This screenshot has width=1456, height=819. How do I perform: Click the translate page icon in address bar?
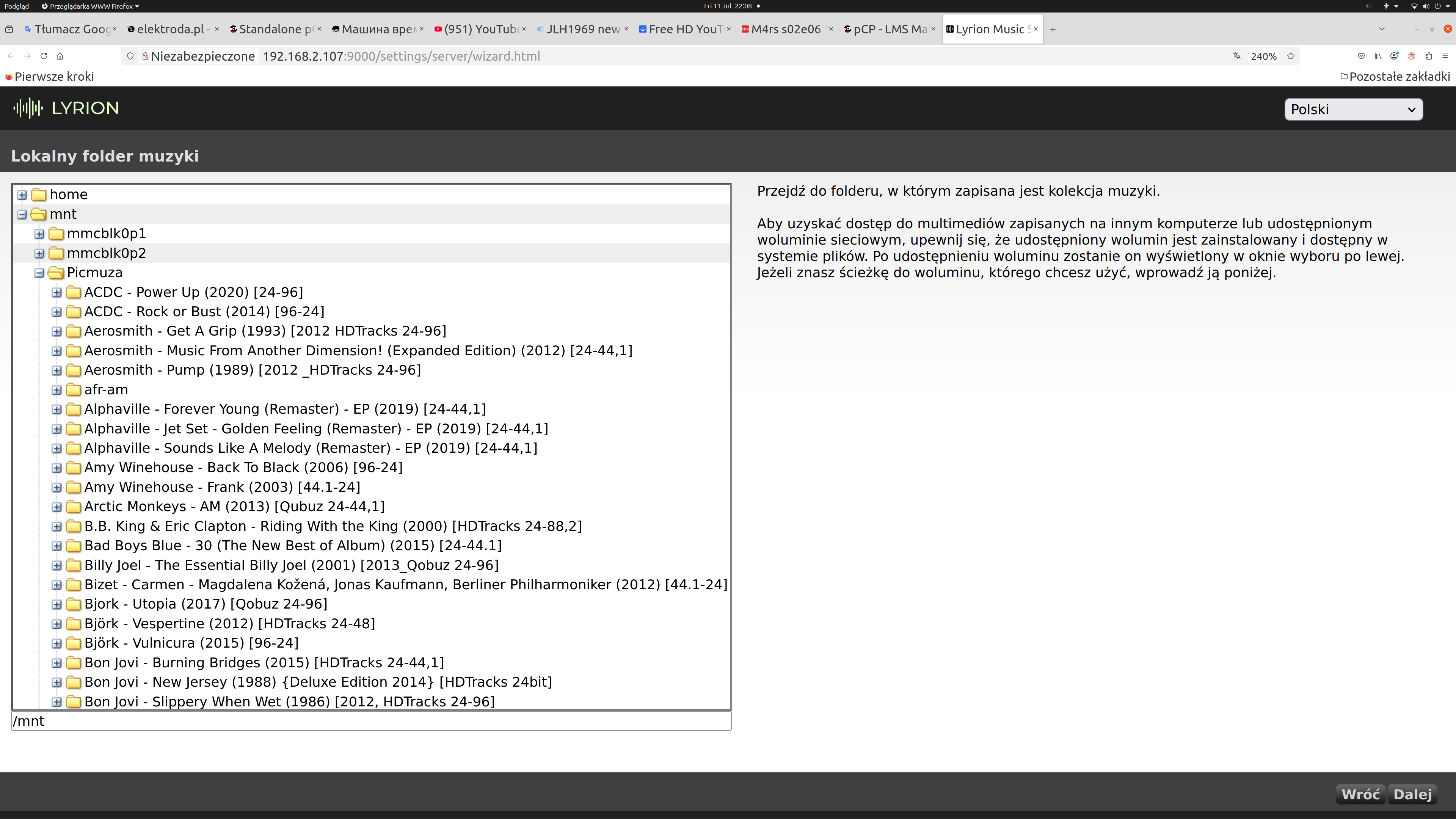[x=1237, y=56]
